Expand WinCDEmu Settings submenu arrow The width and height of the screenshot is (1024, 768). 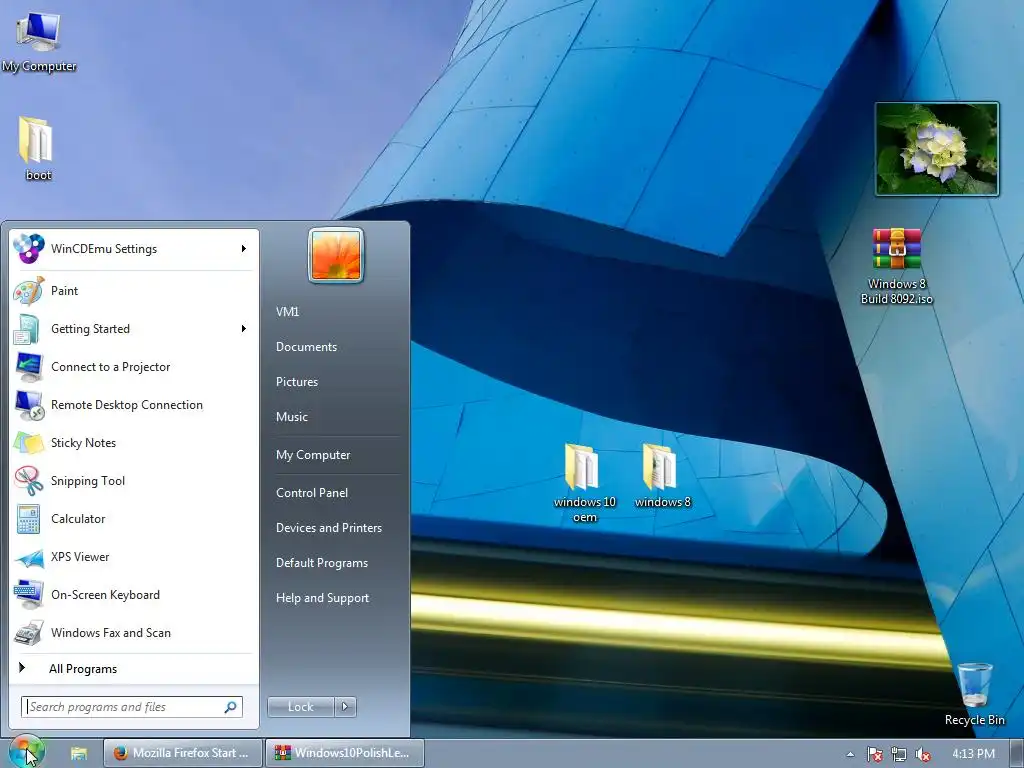243,249
